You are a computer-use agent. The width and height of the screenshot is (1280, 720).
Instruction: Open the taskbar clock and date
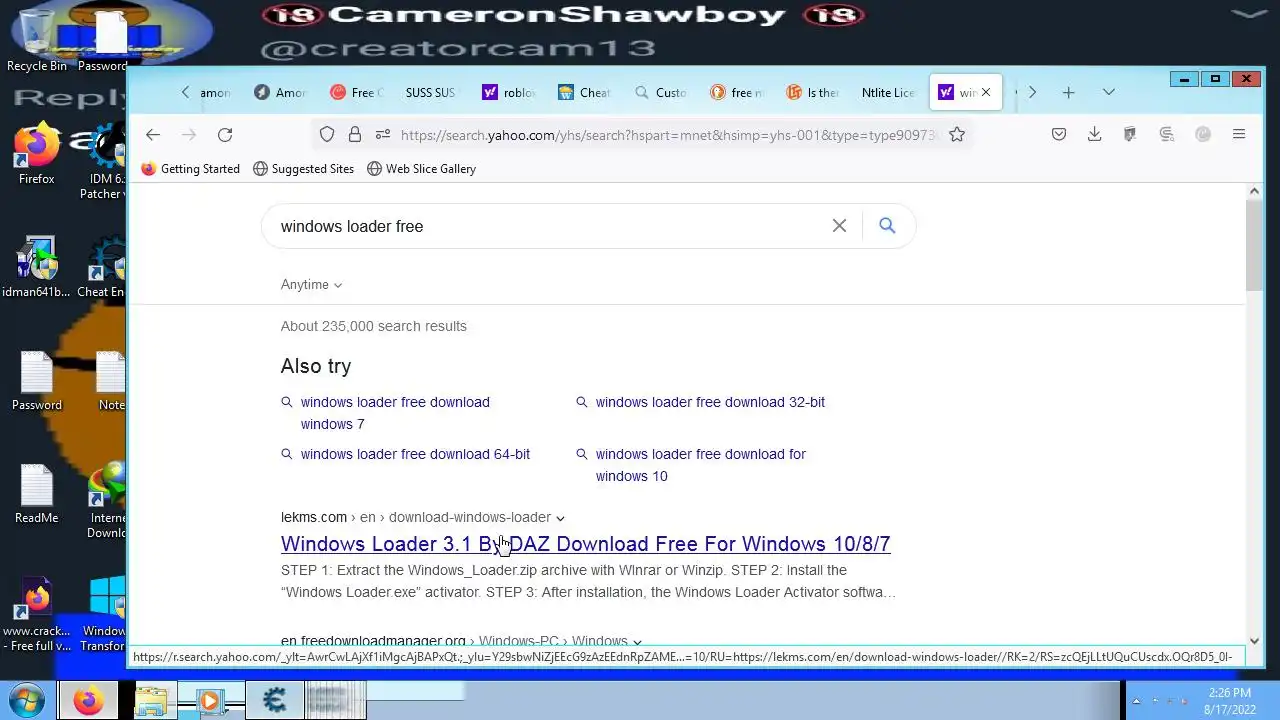(x=1229, y=701)
